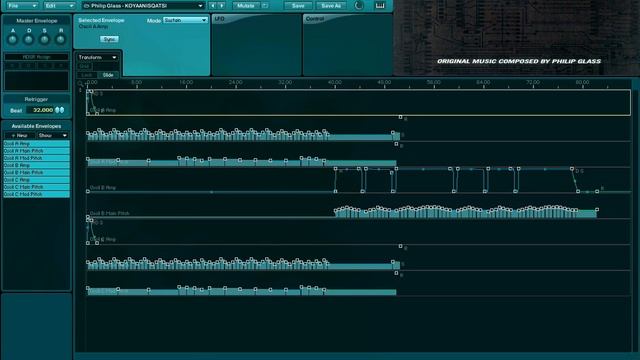Select Oscil C Amp in the envelopes list

[x=36, y=180]
